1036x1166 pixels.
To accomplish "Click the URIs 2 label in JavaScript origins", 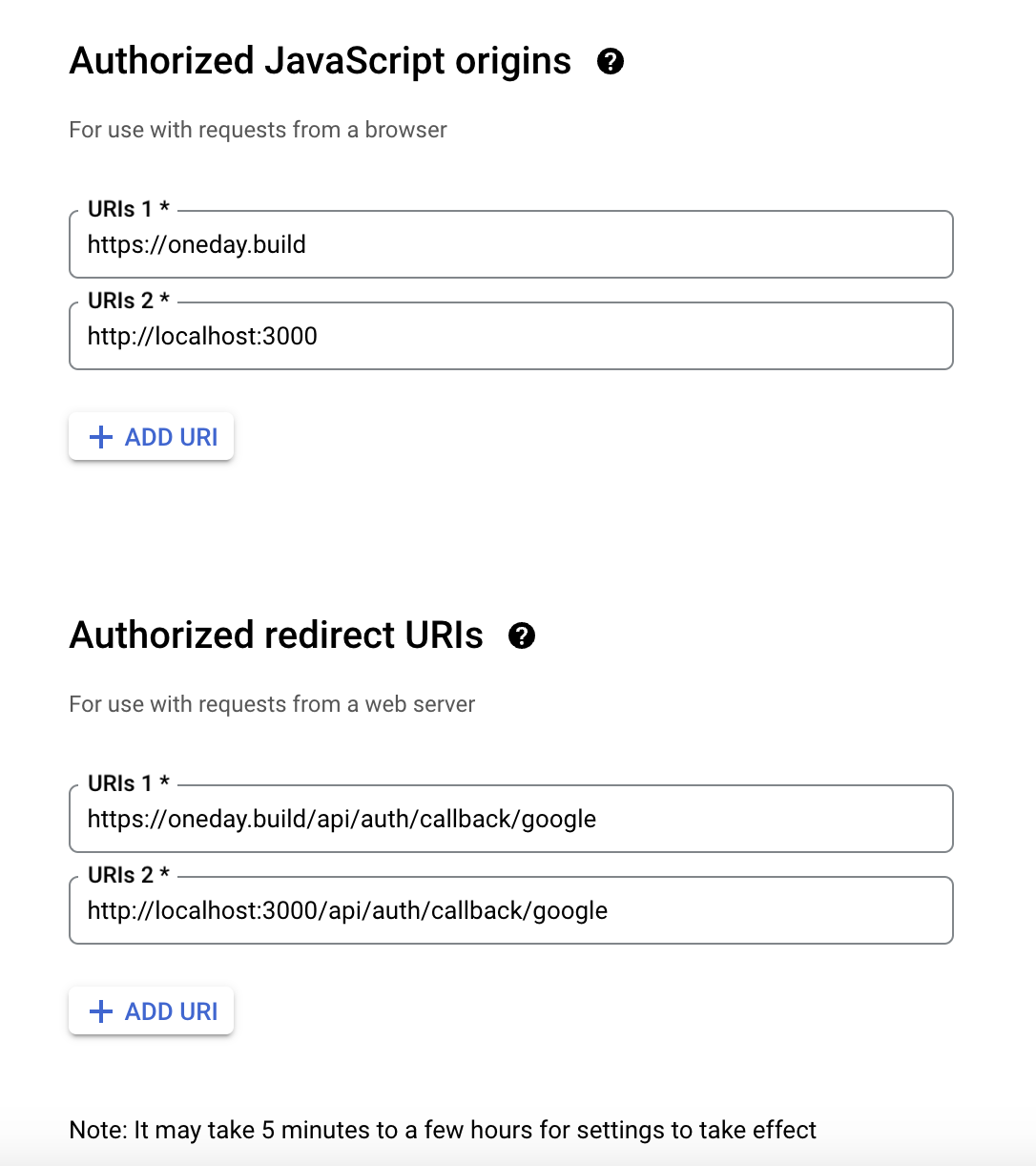I will (x=129, y=301).
